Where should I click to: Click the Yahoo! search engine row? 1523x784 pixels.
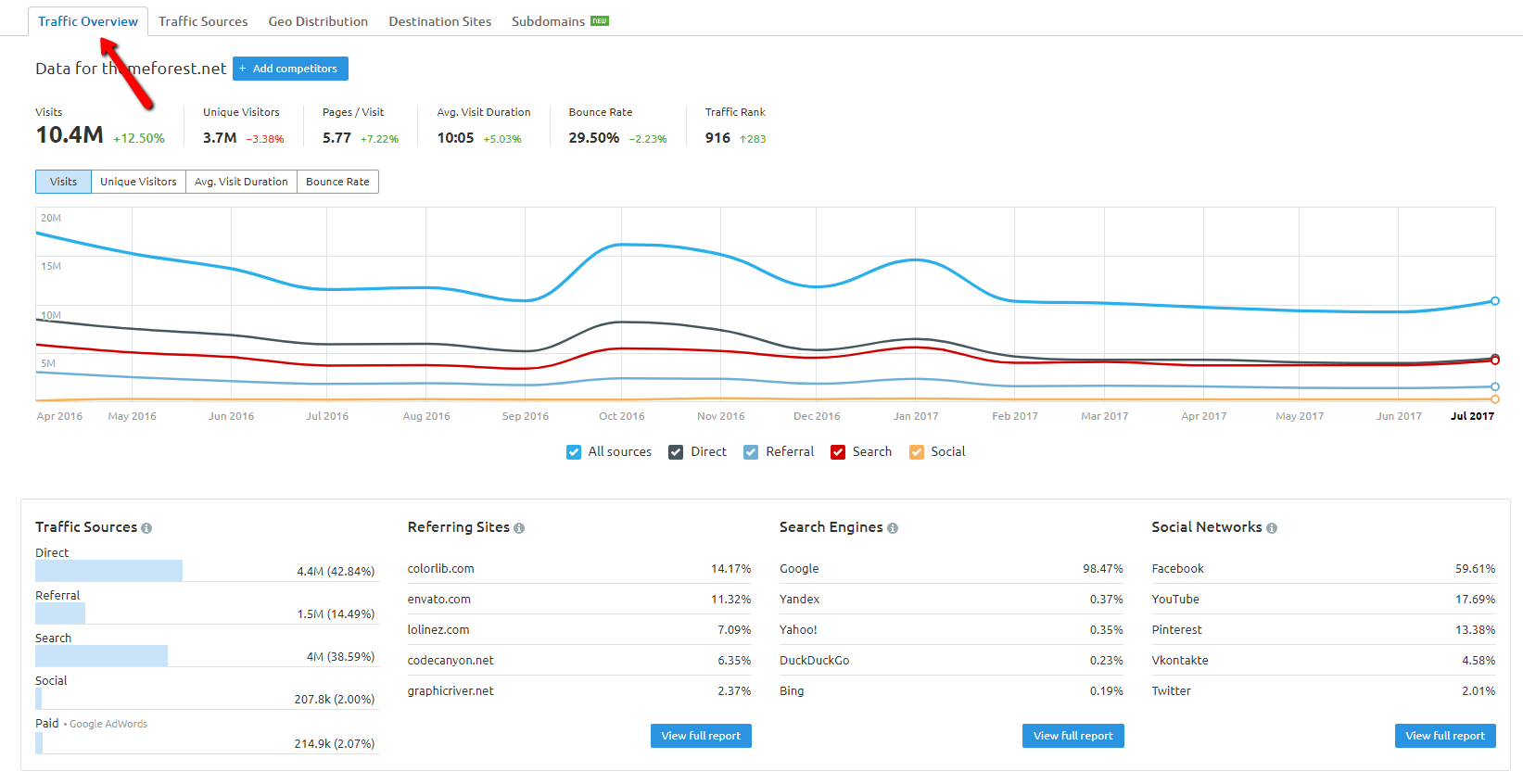click(951, 630)
